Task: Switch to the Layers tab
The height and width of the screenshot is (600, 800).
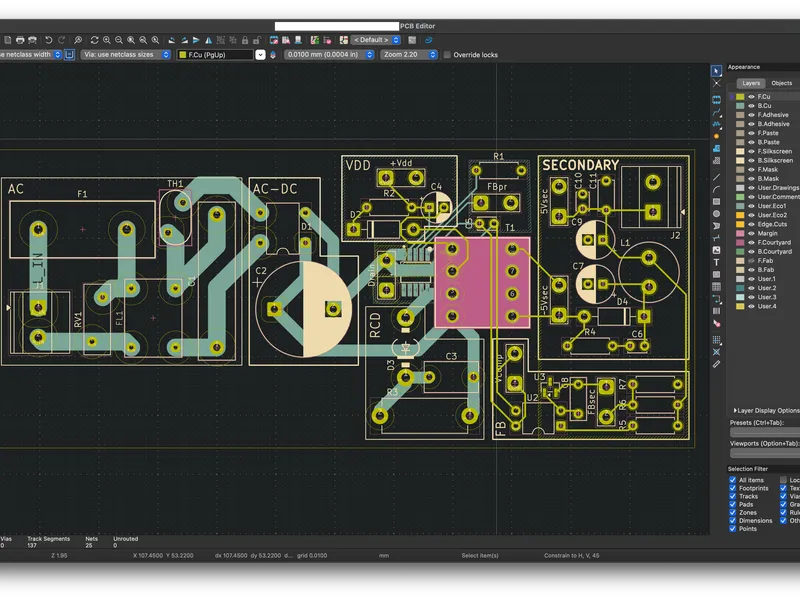Action: coord(751,83)
